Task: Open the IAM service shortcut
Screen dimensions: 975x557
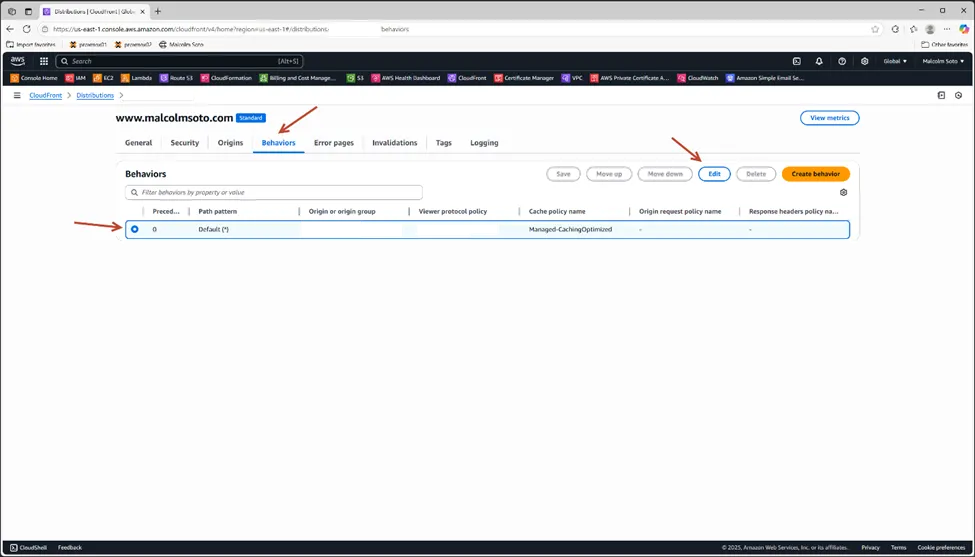Action: [x=75, y=78]
